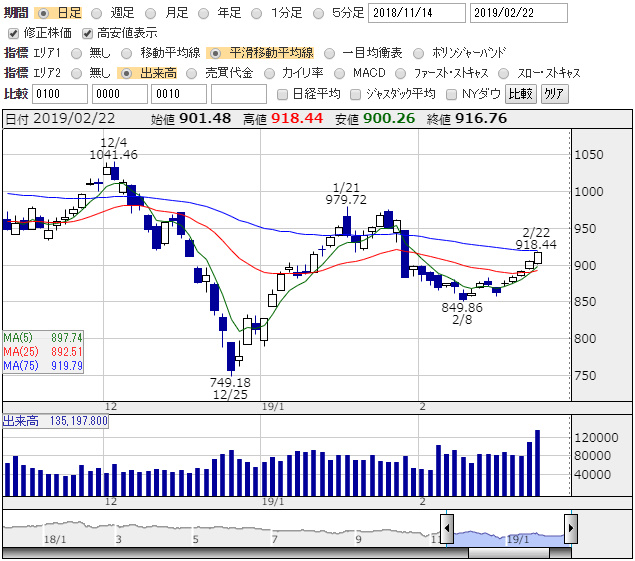The height and width of the screenshot is (561, 635).
Task: Toggle the 修正株価 checkbox
Action: (x=13, y=33)
